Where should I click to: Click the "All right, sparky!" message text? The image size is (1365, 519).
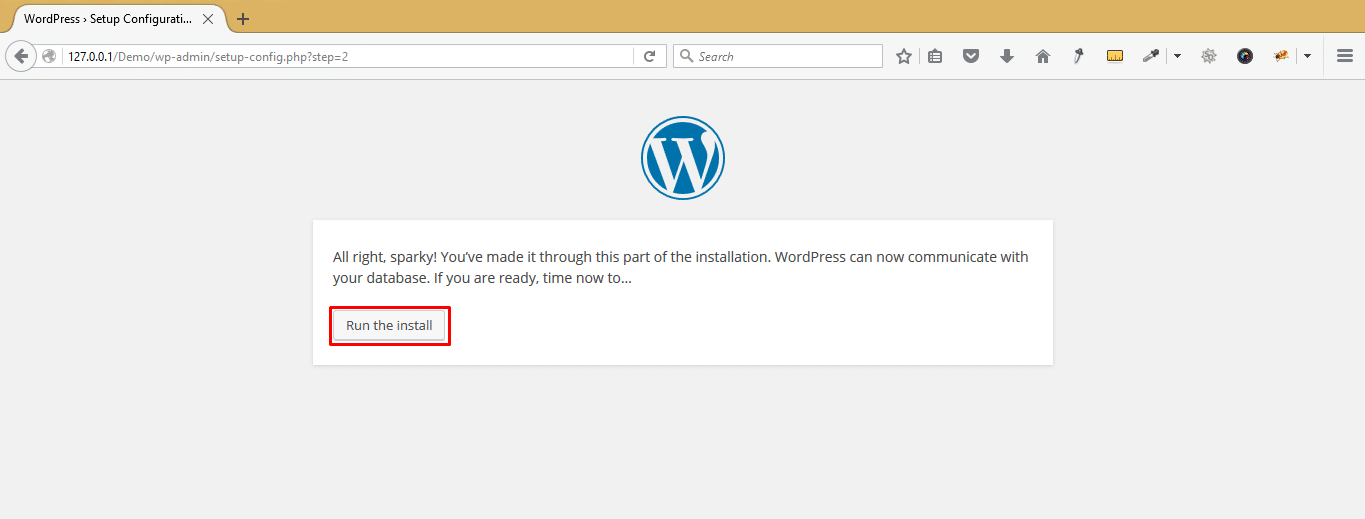[x=681, y=268]
